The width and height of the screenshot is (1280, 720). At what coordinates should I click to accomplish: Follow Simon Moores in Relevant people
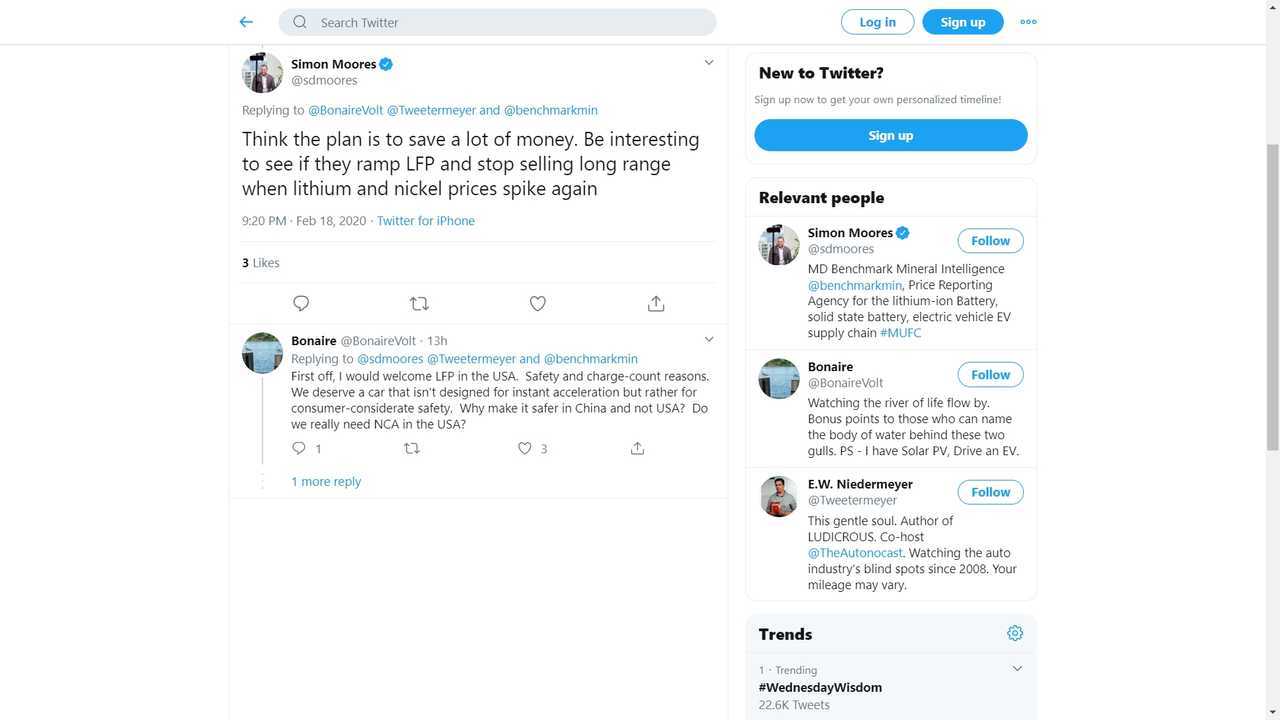990,241
